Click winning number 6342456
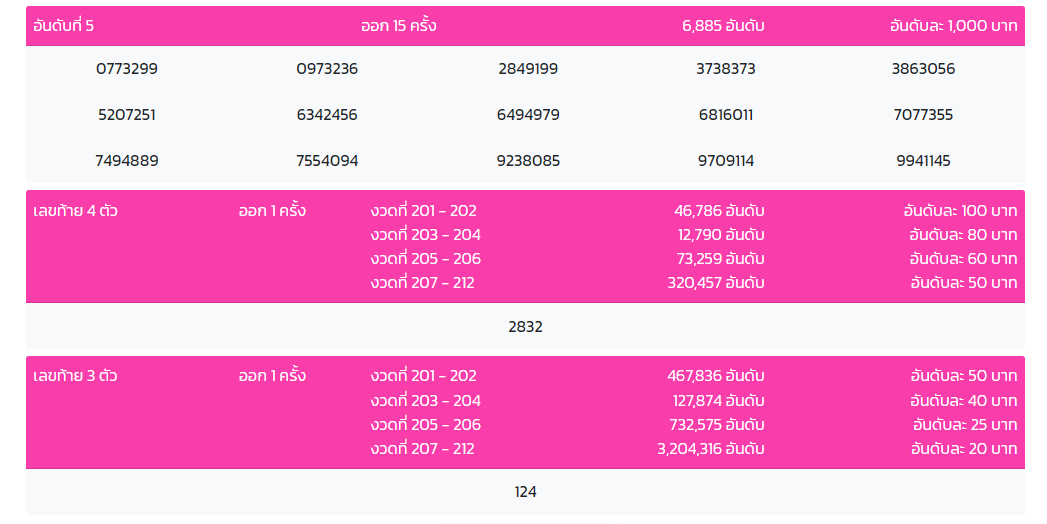Image resolution: width=1047 pixels, height=524 pixels. [x=327, y=115]
